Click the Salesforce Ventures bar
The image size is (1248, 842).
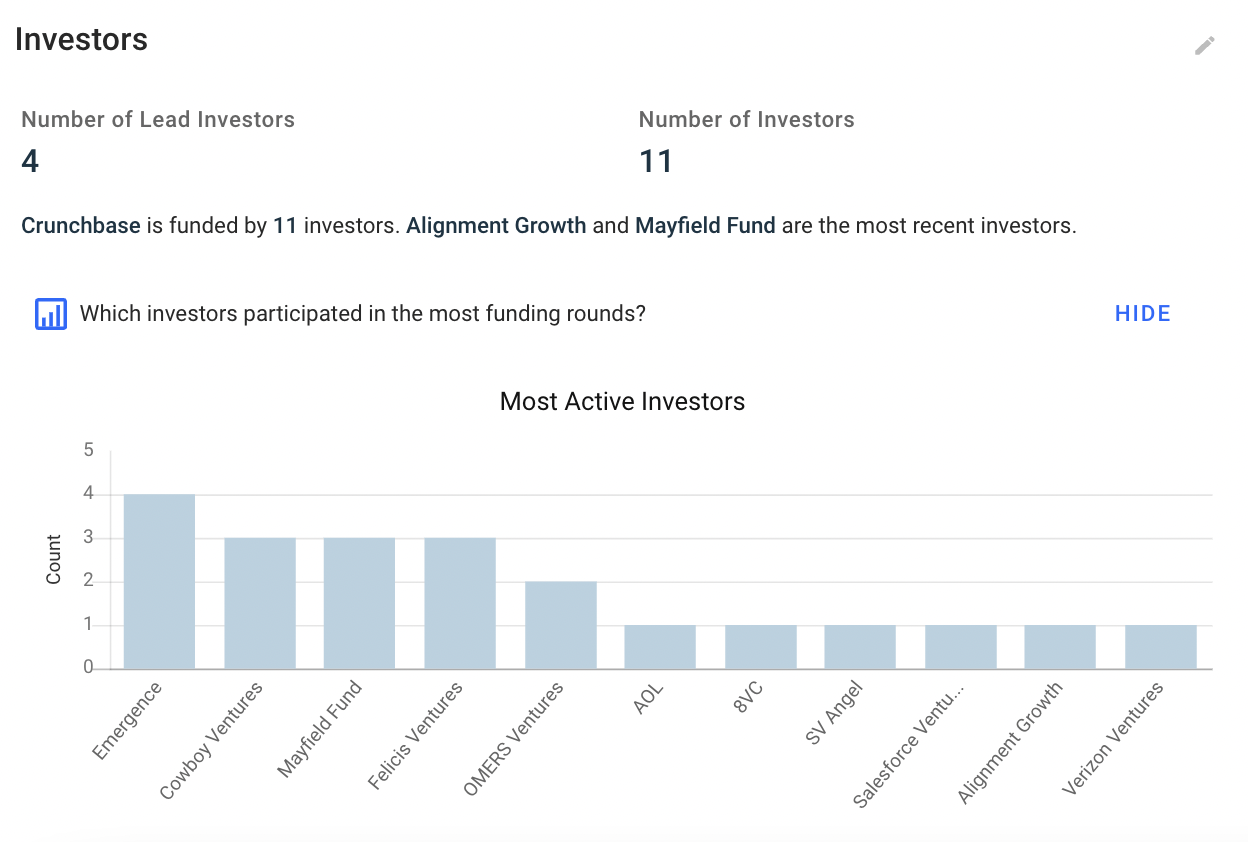click(960, 647)
